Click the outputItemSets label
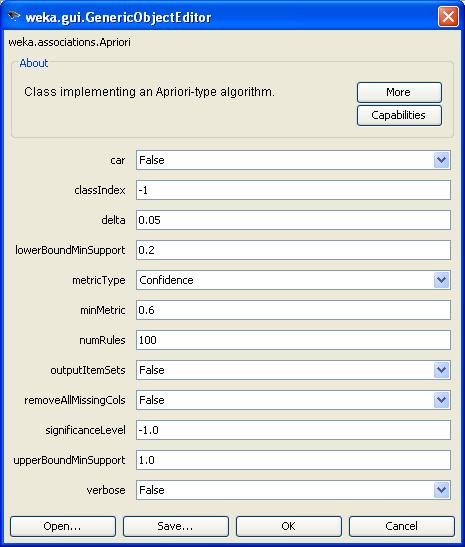This screenshot has width=465, height=547. (88, 370)
